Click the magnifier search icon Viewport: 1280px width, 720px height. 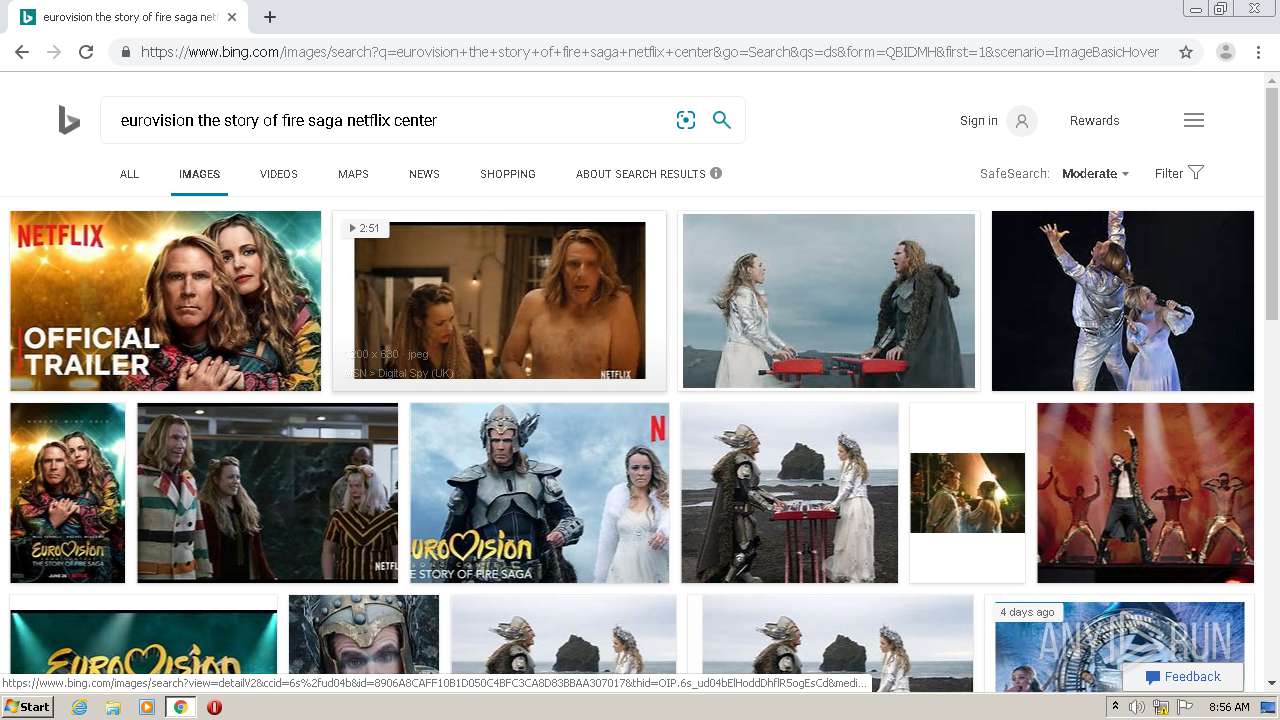click(722, 120)
